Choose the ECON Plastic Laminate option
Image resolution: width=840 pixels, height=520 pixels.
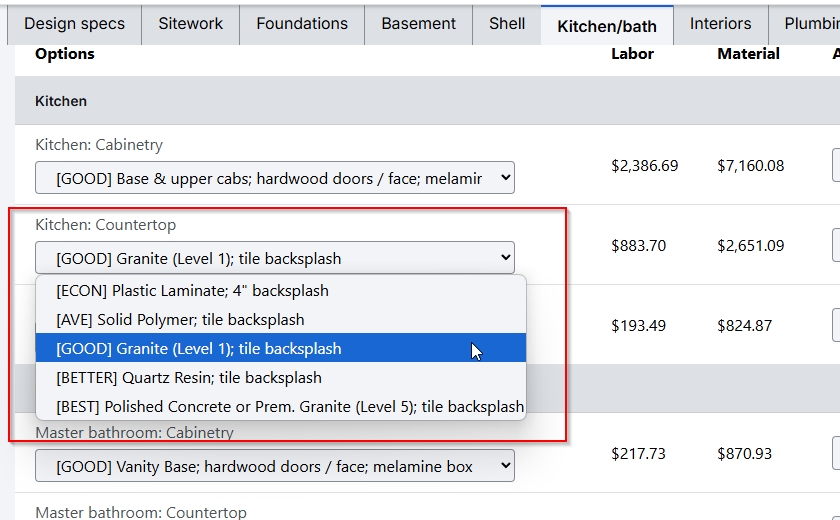point(192,291)
